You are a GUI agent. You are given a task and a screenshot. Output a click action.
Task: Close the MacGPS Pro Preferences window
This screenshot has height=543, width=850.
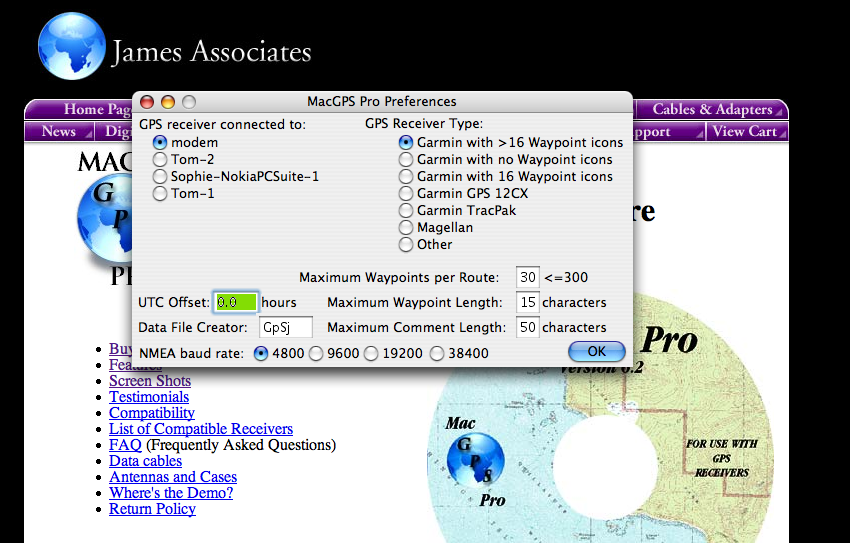click(x=147, y=101)
